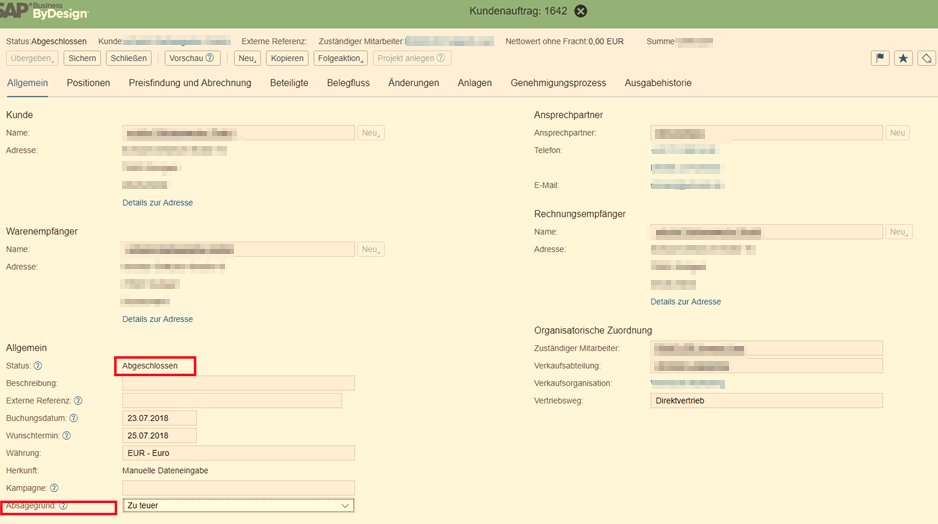Click the Rechnungsempfänger Name input field
The image size is (938, 524).
766,232
